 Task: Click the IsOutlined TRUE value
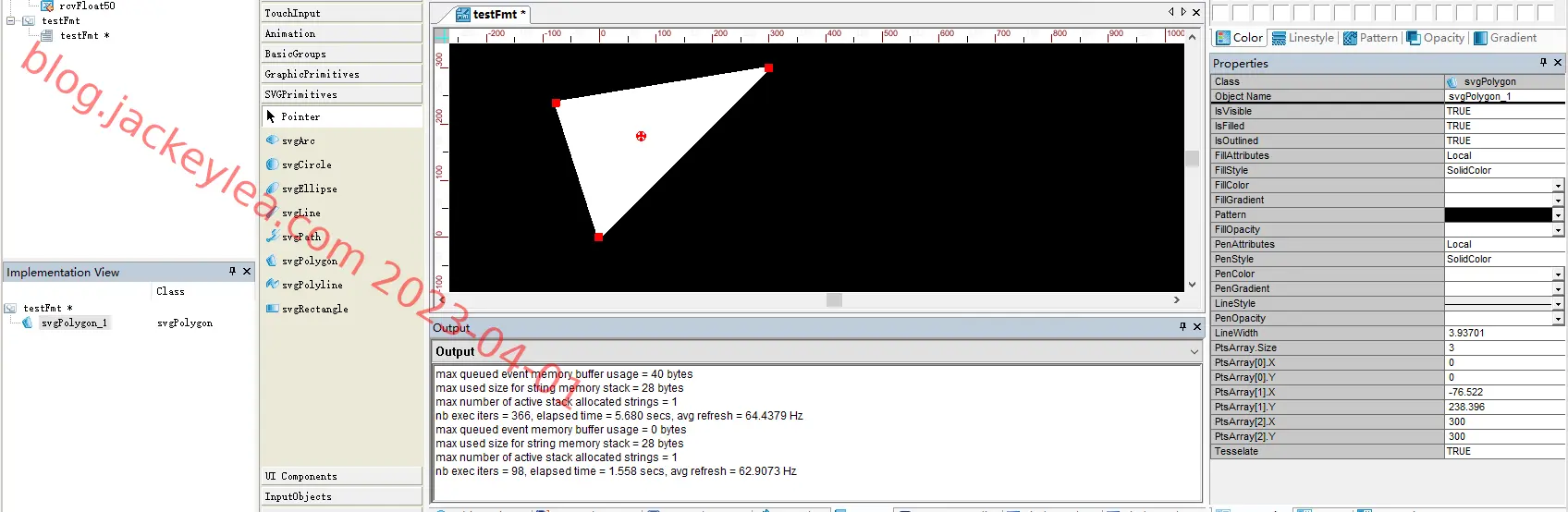click(1504, 140)
